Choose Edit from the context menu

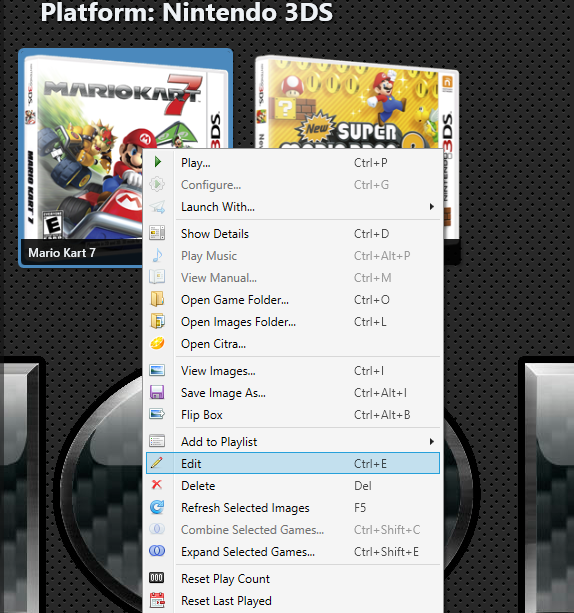click(293, 463)
